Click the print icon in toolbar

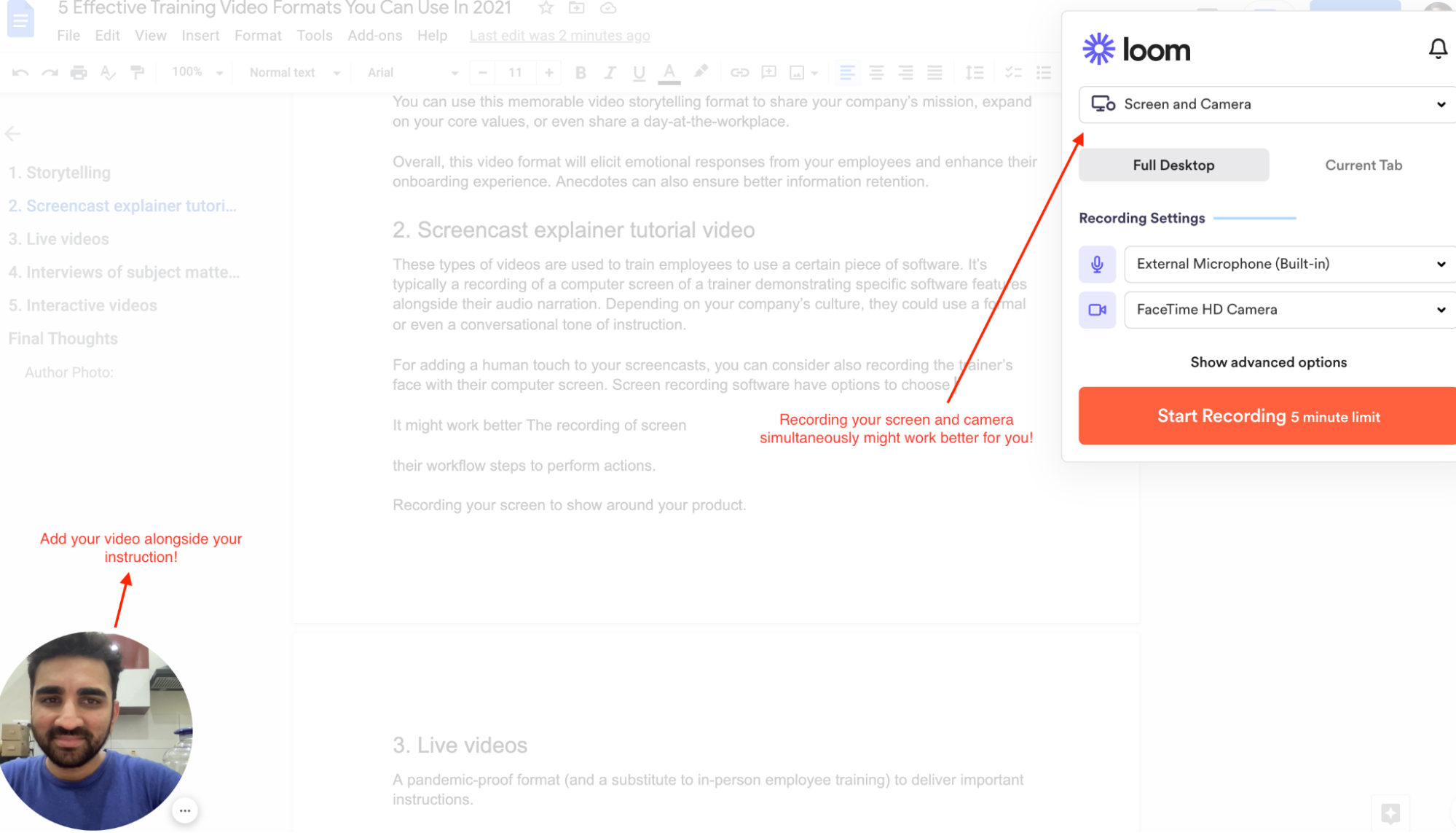tap(79, 72)
